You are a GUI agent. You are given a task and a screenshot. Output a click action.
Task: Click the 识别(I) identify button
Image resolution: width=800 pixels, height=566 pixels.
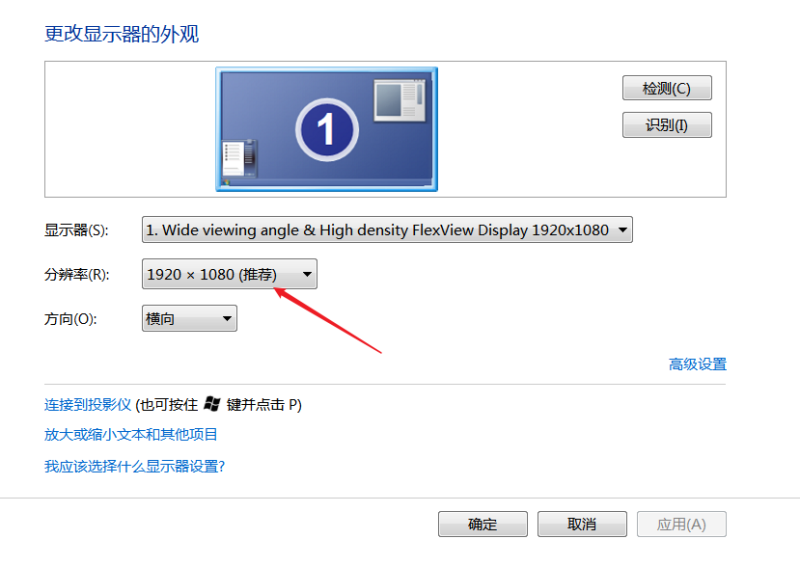(666, 125)
